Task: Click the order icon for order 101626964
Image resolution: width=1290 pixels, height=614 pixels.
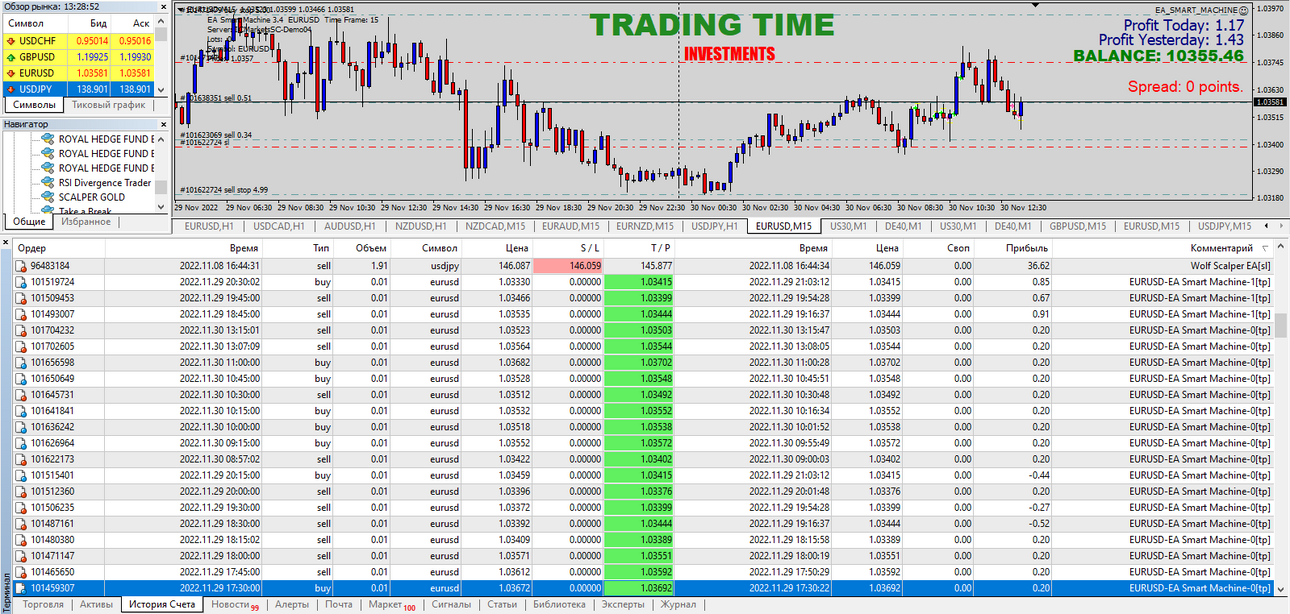Action: click(x=21, y=442)
